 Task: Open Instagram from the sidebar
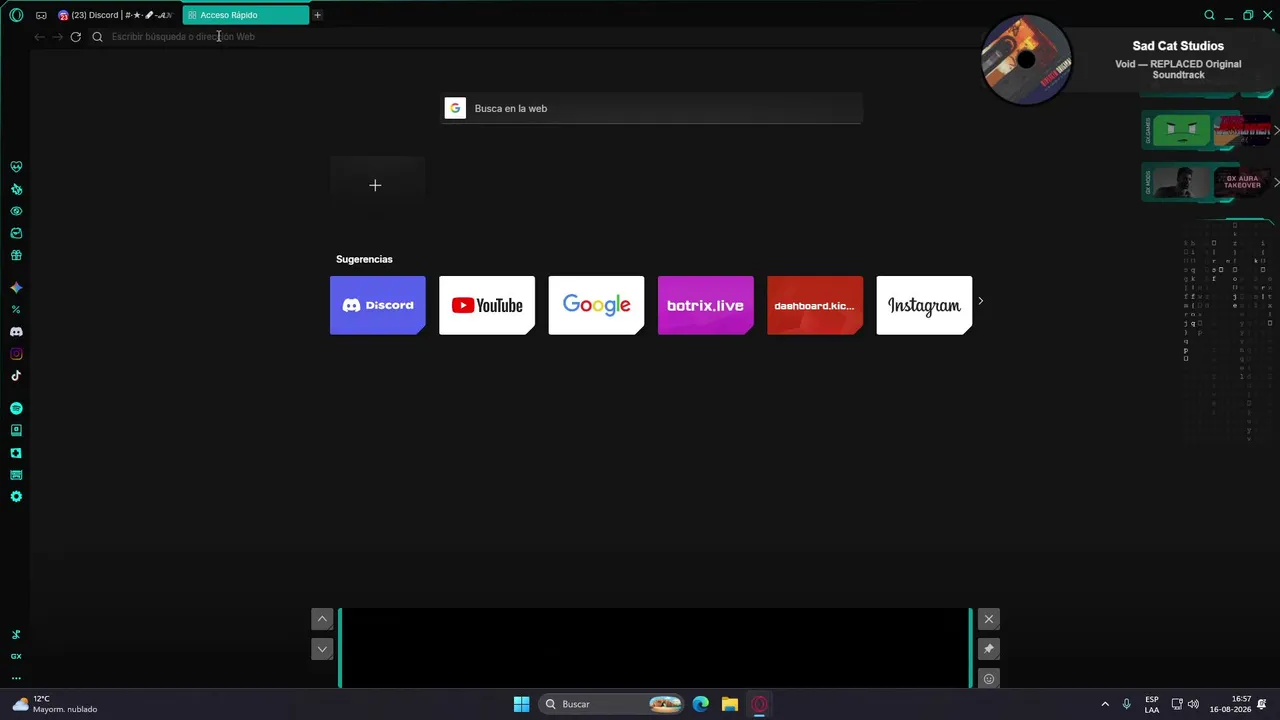pos(16,354)
